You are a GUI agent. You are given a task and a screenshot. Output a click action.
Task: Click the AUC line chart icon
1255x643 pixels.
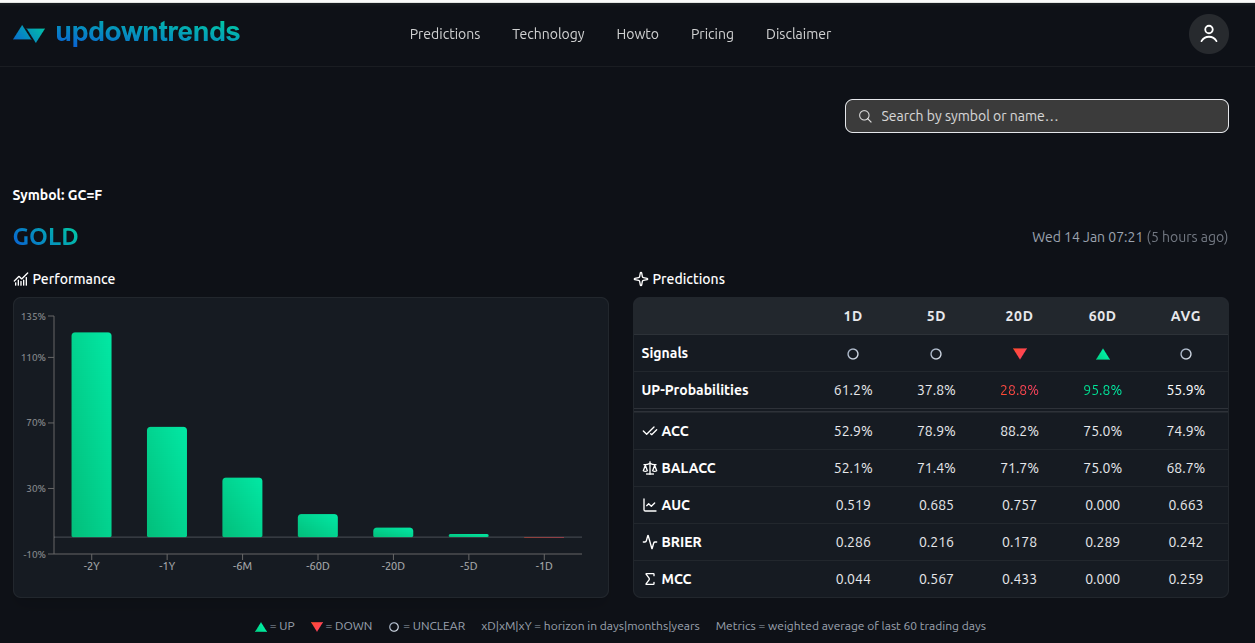coord(650,505)
